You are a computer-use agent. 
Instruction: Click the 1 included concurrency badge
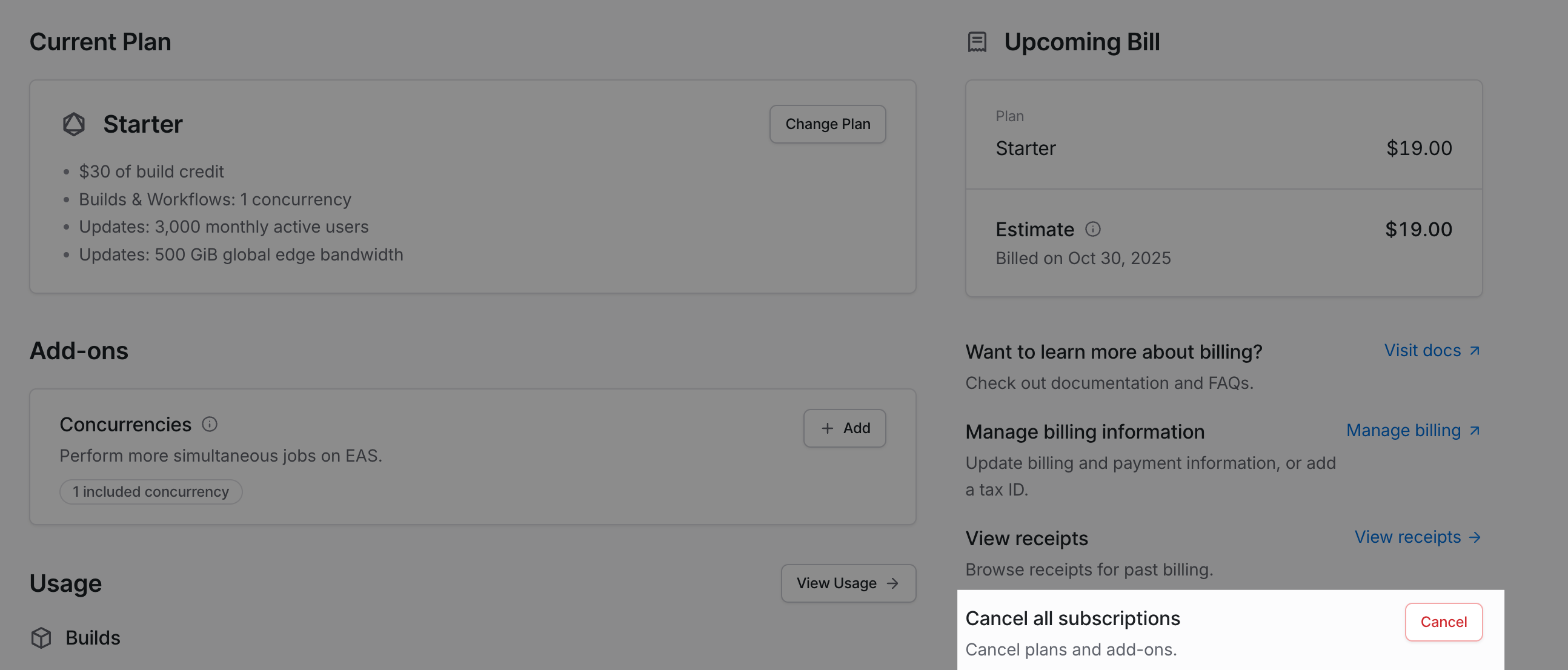150,491
